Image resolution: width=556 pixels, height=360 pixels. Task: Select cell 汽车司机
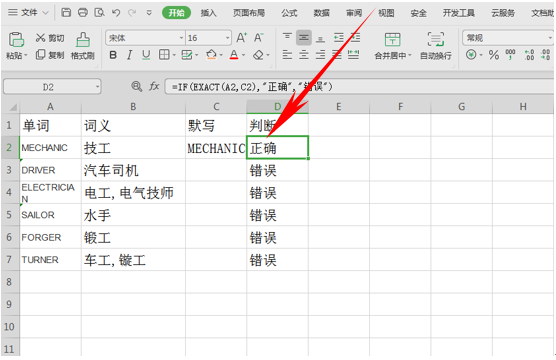pyautogui.click(x=133, y=170)
